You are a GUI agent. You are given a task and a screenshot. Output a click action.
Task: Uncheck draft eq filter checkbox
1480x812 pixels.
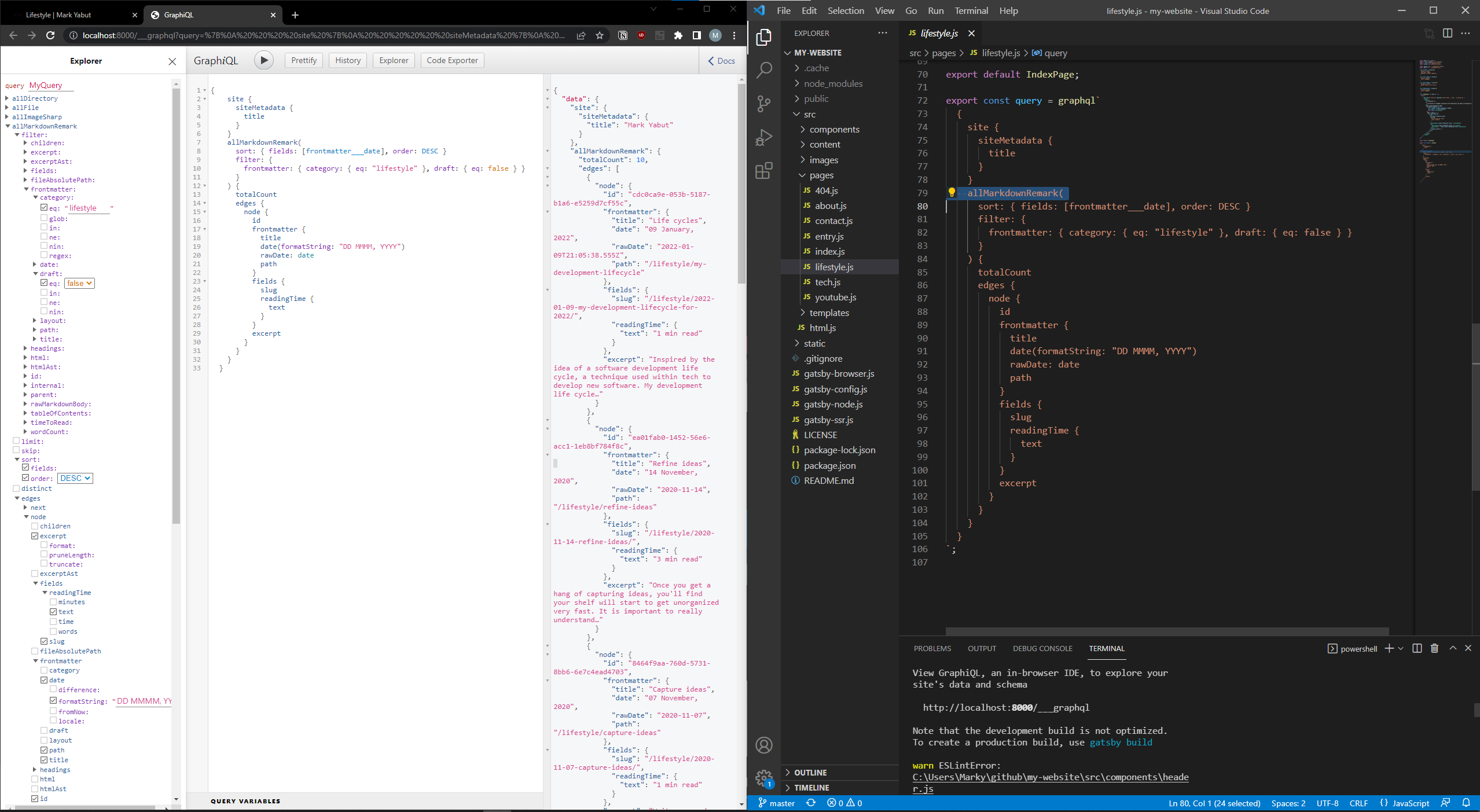tap(44, 283)
